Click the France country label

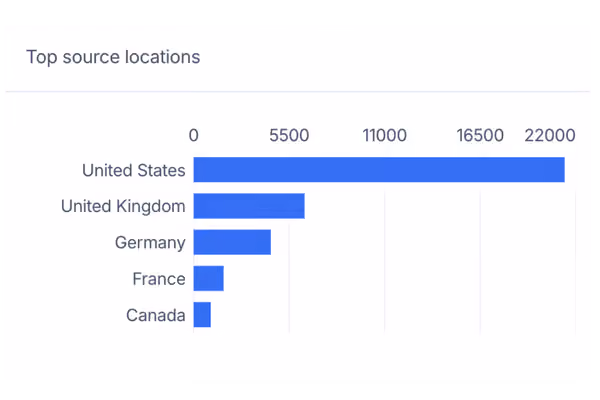(x=159, y=279)
